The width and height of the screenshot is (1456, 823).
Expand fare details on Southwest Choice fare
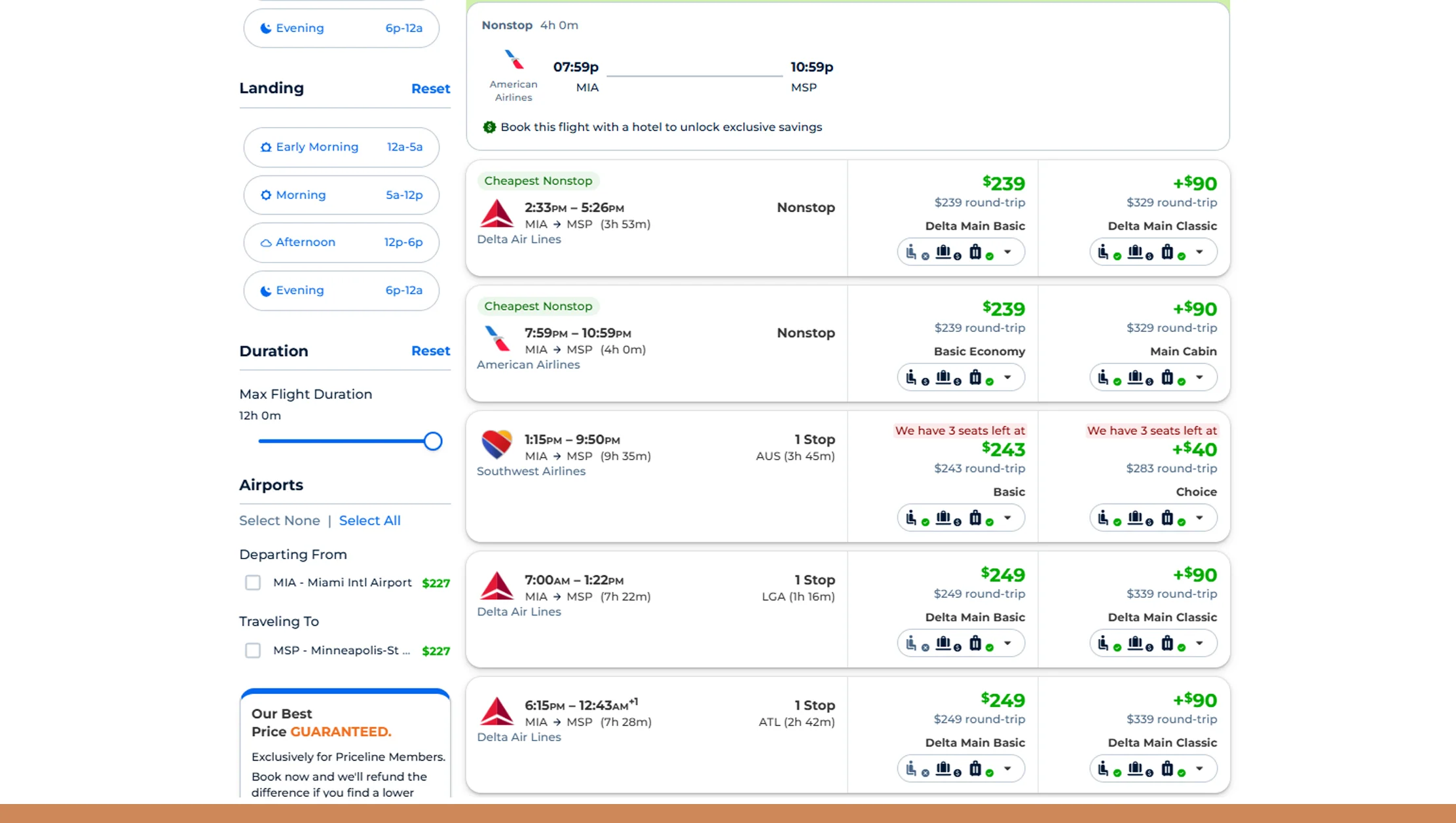1201,517
